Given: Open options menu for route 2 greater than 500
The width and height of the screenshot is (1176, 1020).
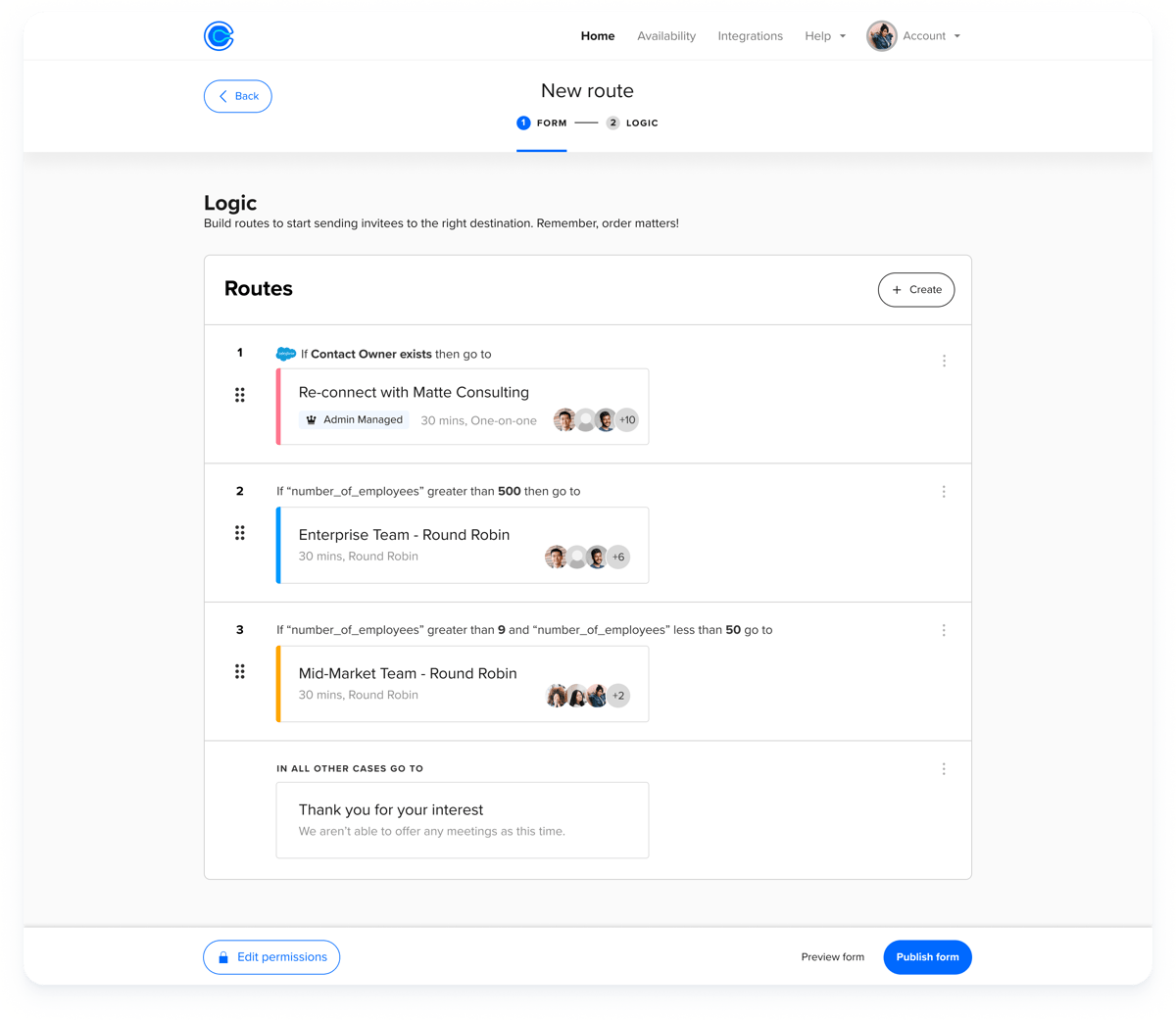Looking at the screenshot, I should 944,492.
